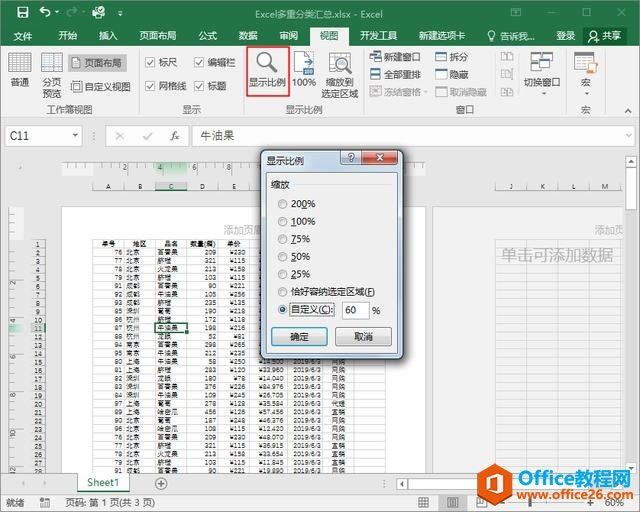
Task: Split the window (拆分)
Action: (451, 57)
